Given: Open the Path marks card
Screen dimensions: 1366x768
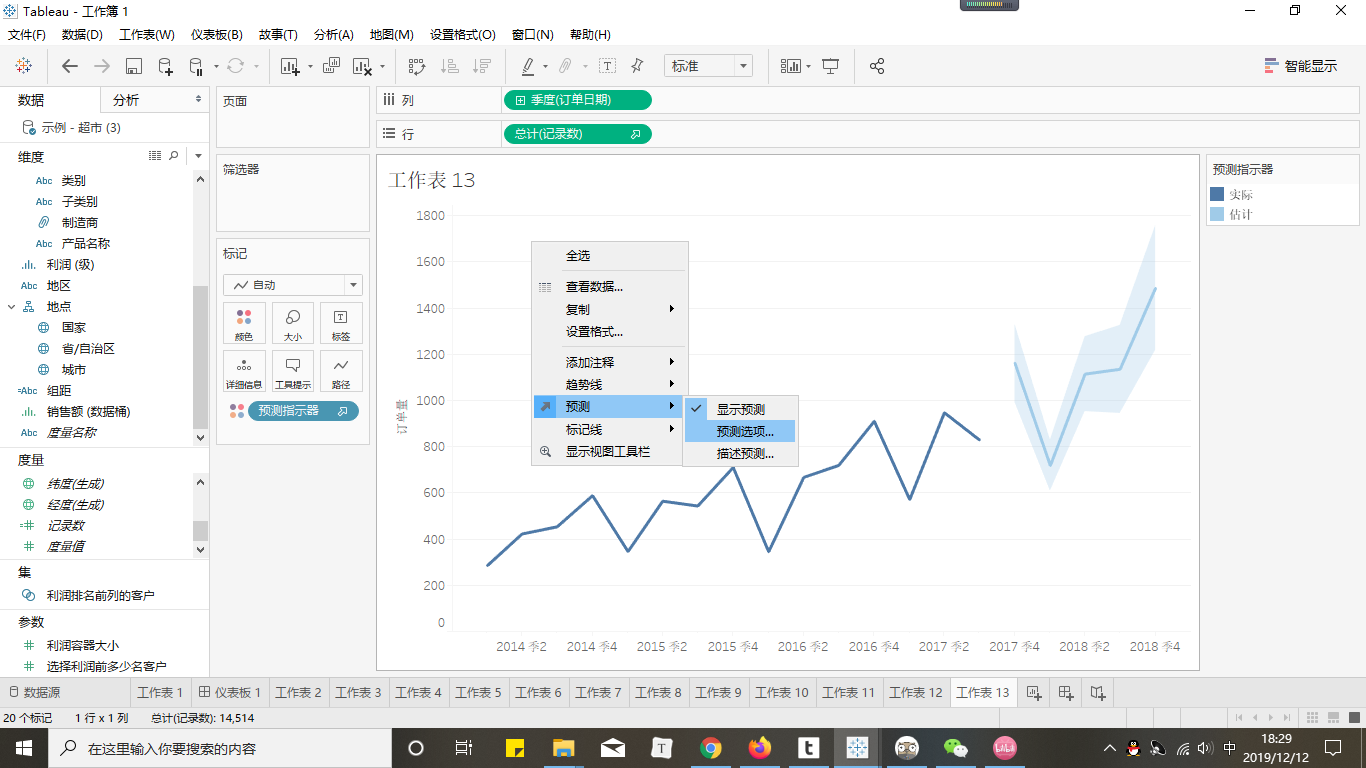Looking at the screenshot, I should point(341,371).
